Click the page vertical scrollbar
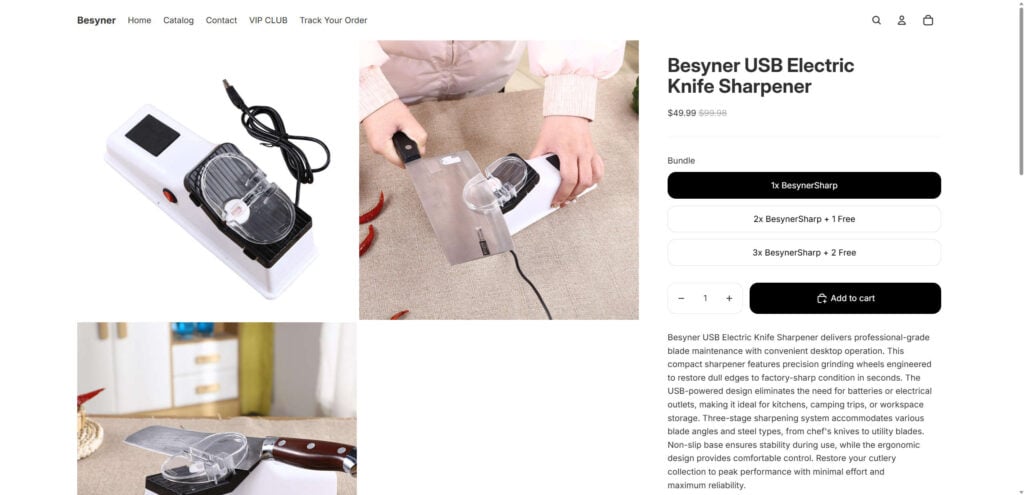The height and width of the screenshot is (495, 1024). (1021, 91)
